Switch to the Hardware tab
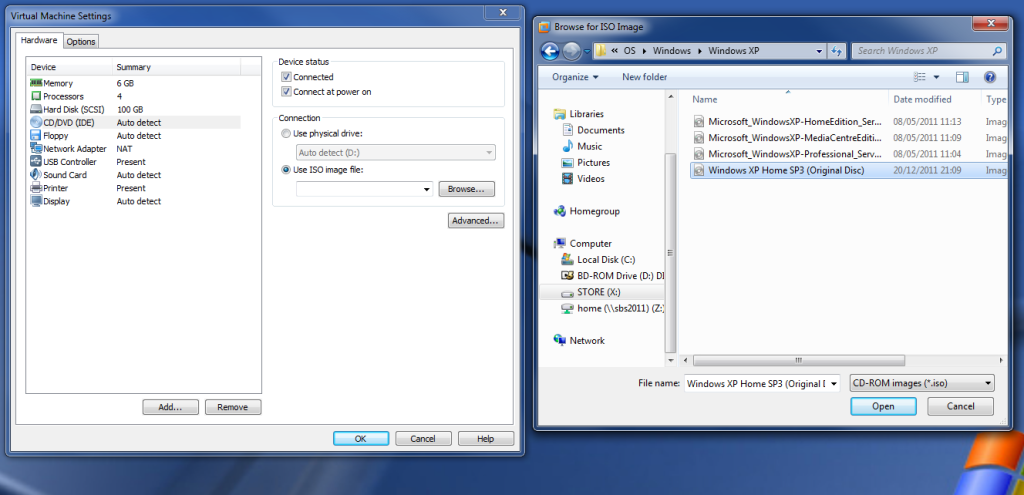 coord(39,40)
